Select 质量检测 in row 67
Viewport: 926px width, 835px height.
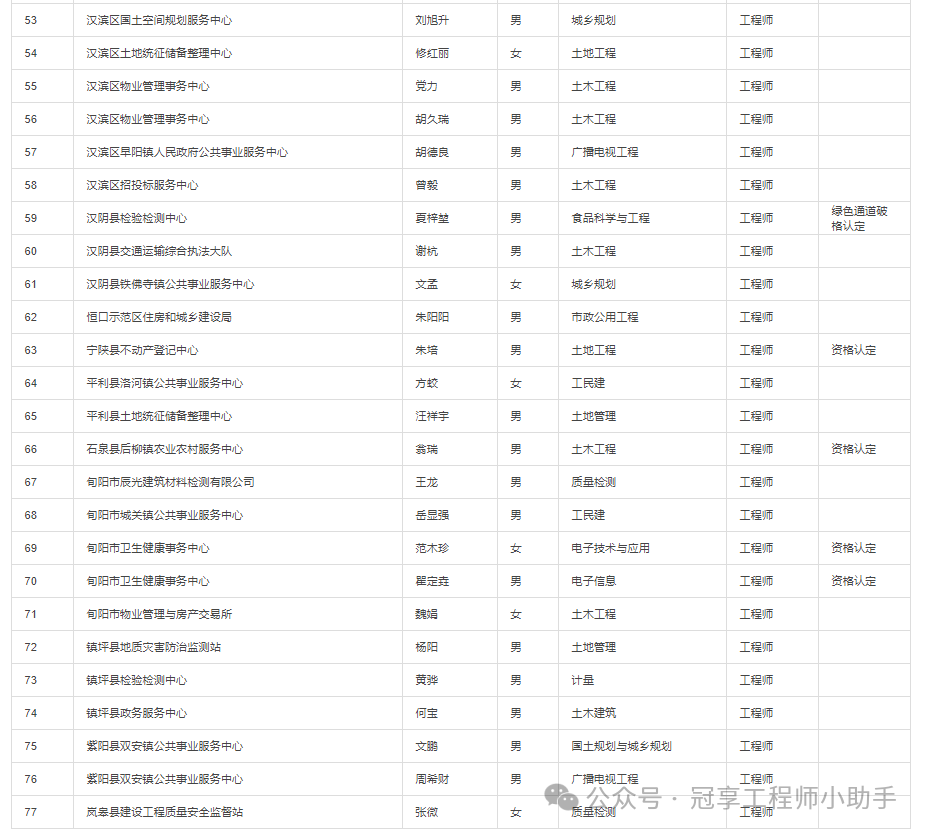(594, 483)
